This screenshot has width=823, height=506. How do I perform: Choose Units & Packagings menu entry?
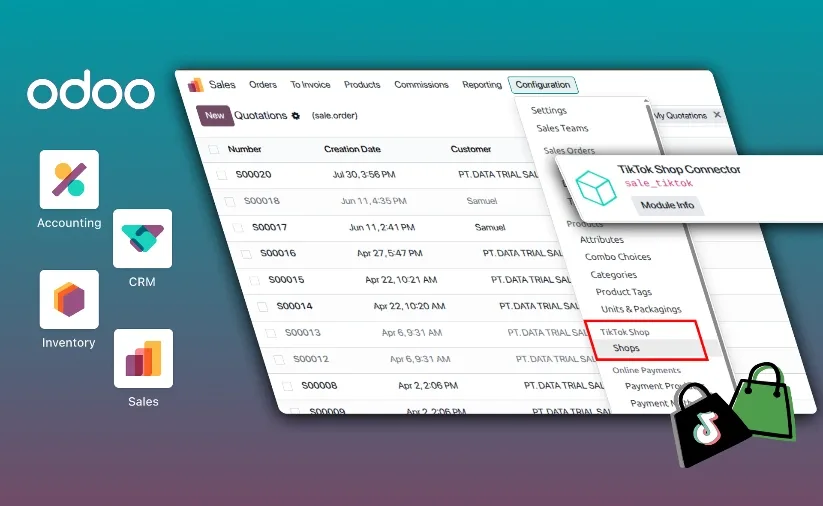point(641,309)
